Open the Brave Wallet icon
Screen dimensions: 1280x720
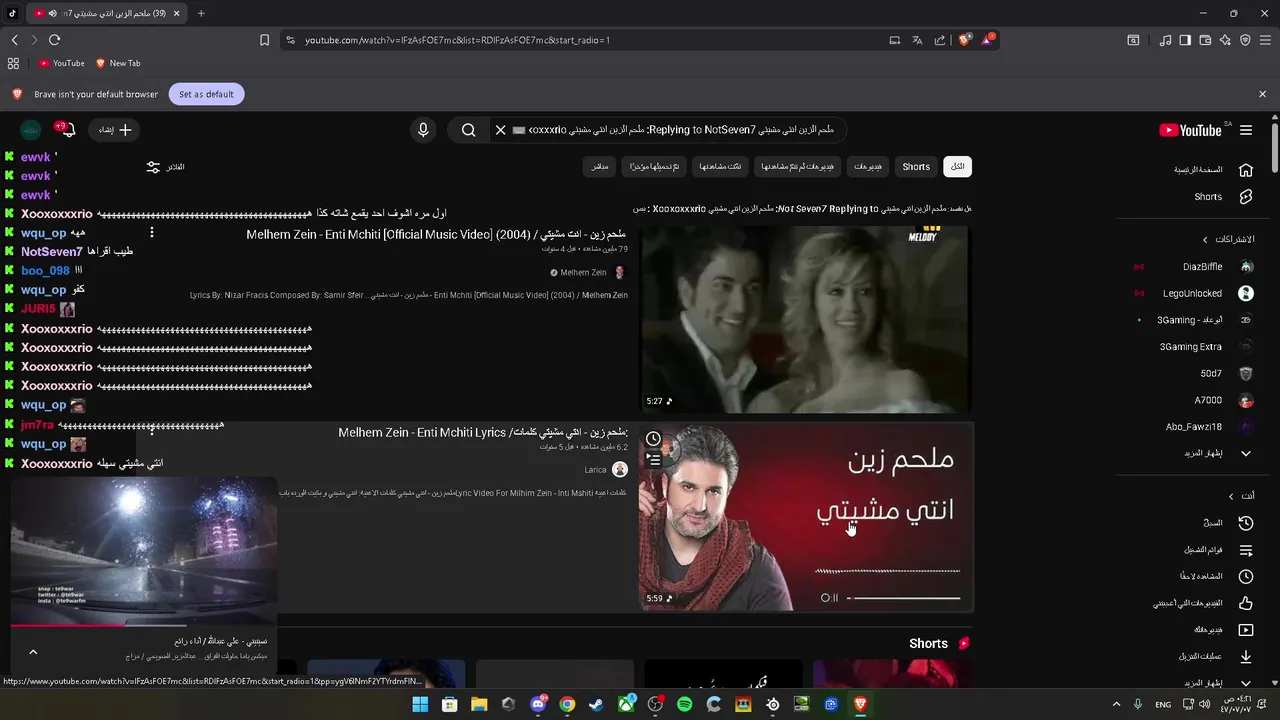click(1205, 40)
